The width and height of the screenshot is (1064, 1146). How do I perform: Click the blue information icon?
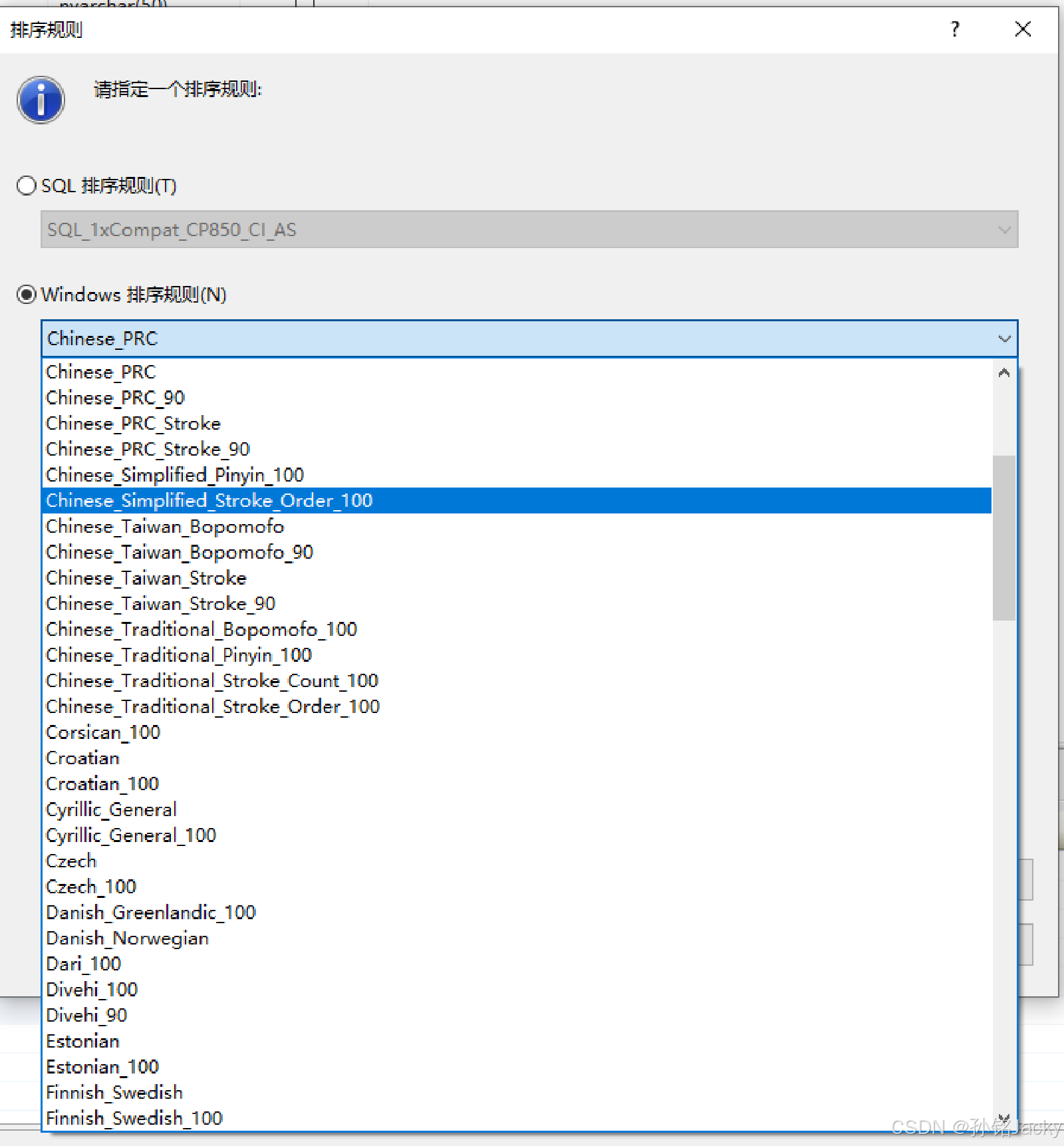click(x=41, y=100)
